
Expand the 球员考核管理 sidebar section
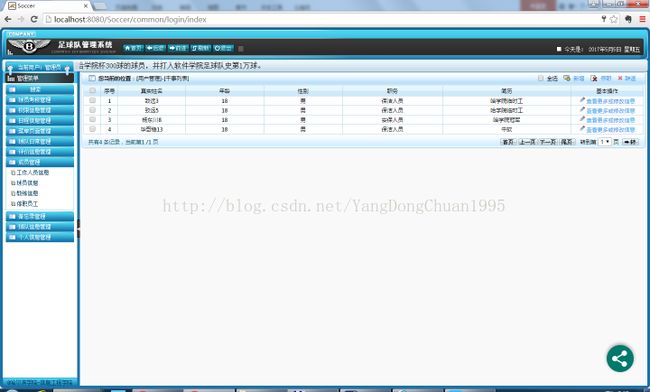(x=40, y=100)
